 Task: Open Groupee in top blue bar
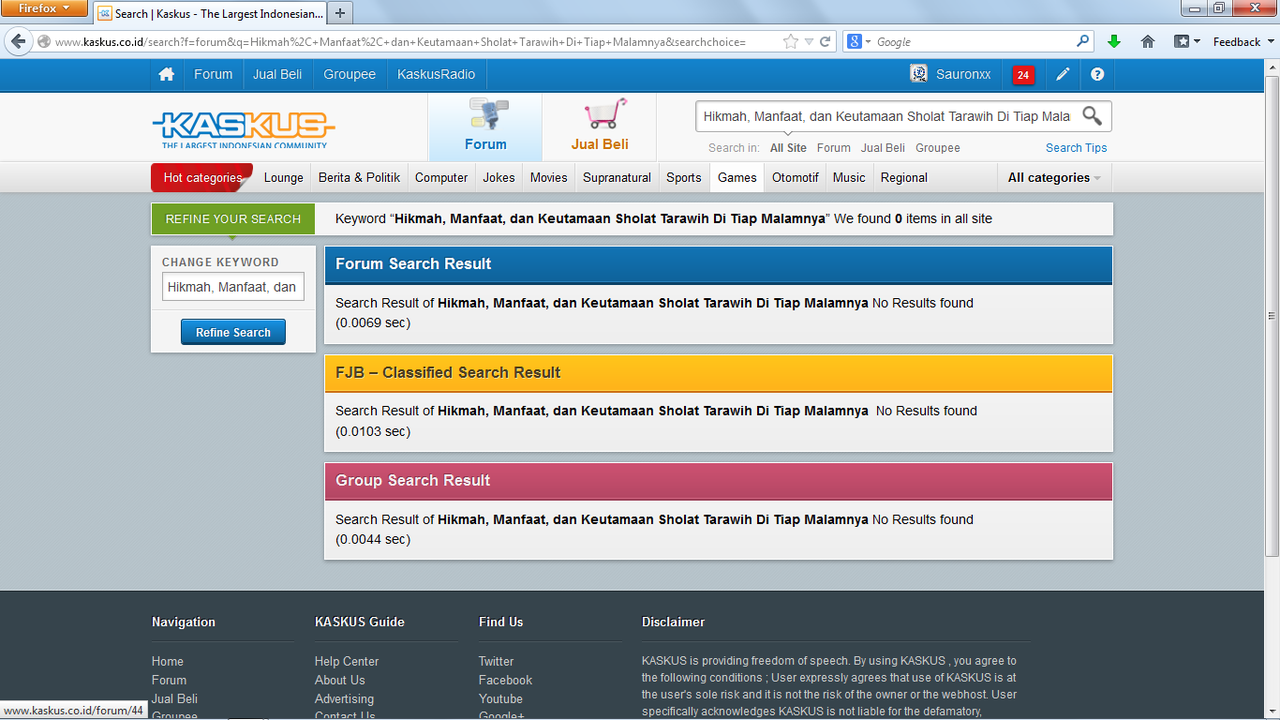(x=349, y=74)
